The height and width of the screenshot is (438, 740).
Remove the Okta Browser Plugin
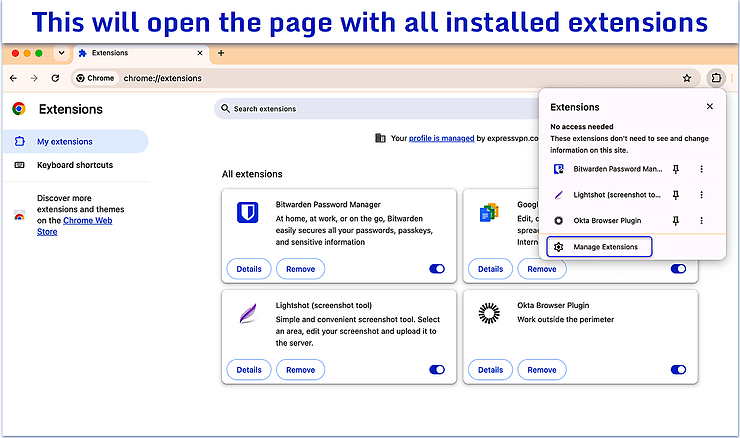pyautogui.click(x=542, y=370)
